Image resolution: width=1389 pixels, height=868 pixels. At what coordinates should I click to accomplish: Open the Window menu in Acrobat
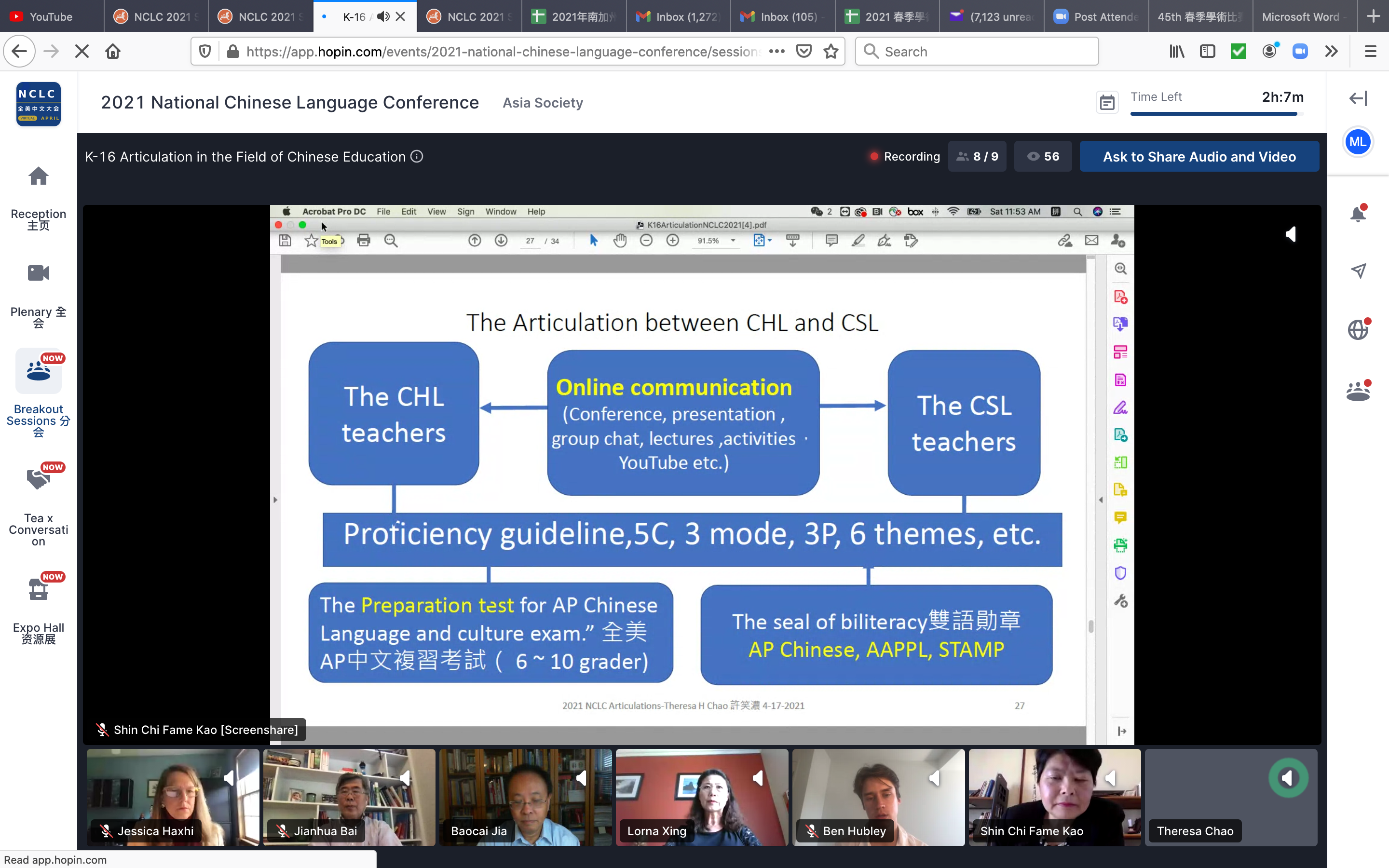click(500, 211)
